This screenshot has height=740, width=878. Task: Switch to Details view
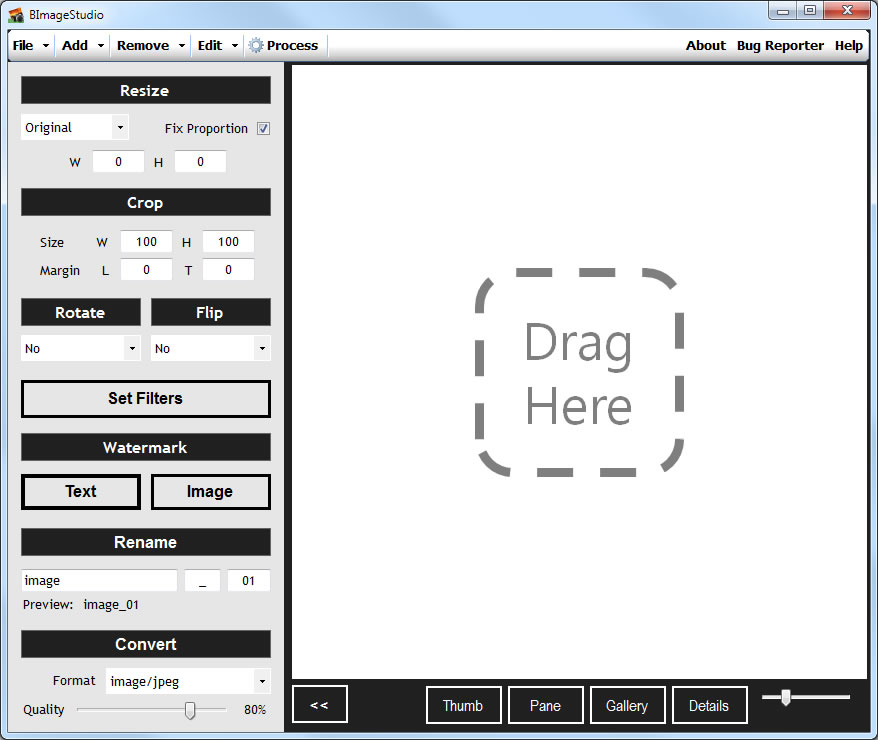pyautogui.click(x=709, y=705)
